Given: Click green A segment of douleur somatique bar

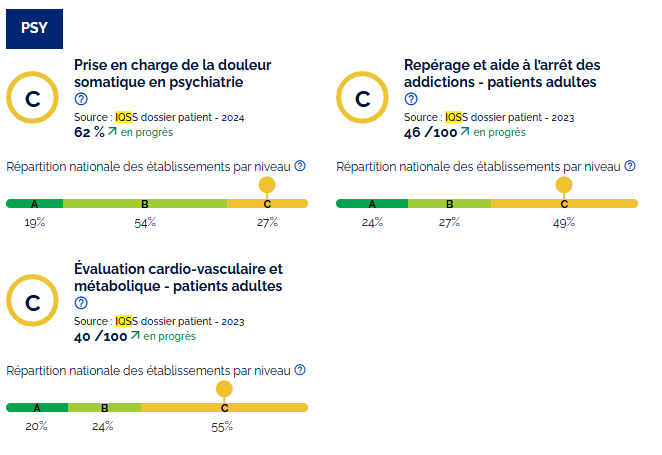Looking at the screenshot, I should point(35,204).
